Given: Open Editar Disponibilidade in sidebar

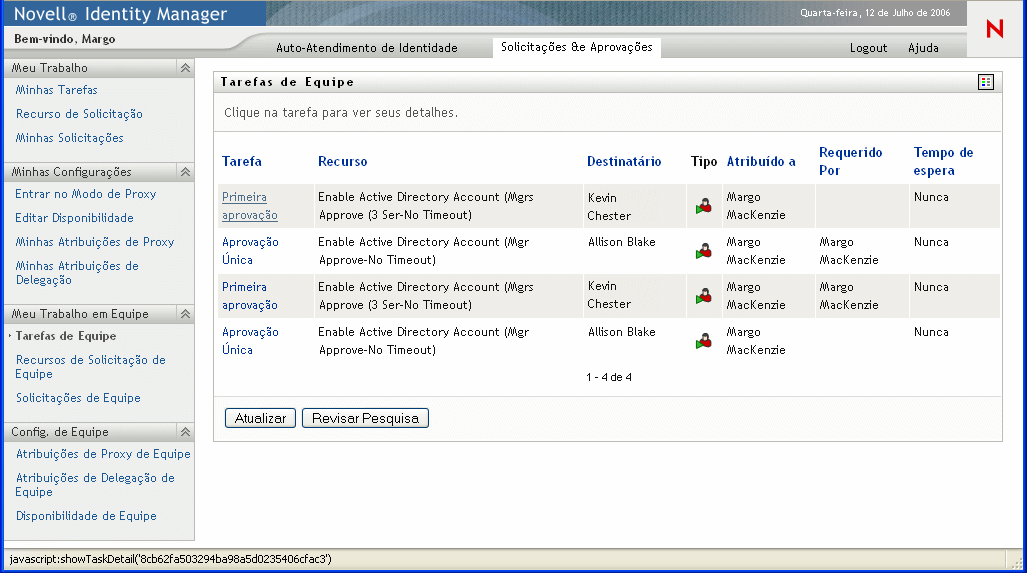Looking at the screenshot, I should (x=74, y=218).
